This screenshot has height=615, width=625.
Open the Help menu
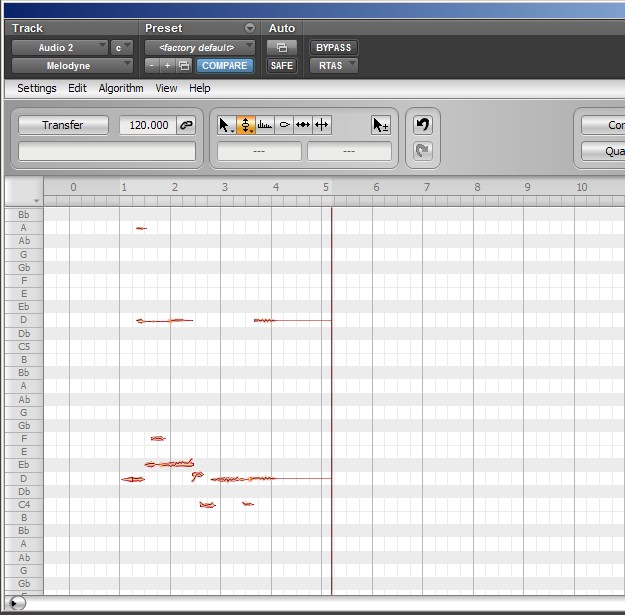[x=200, y=88]
